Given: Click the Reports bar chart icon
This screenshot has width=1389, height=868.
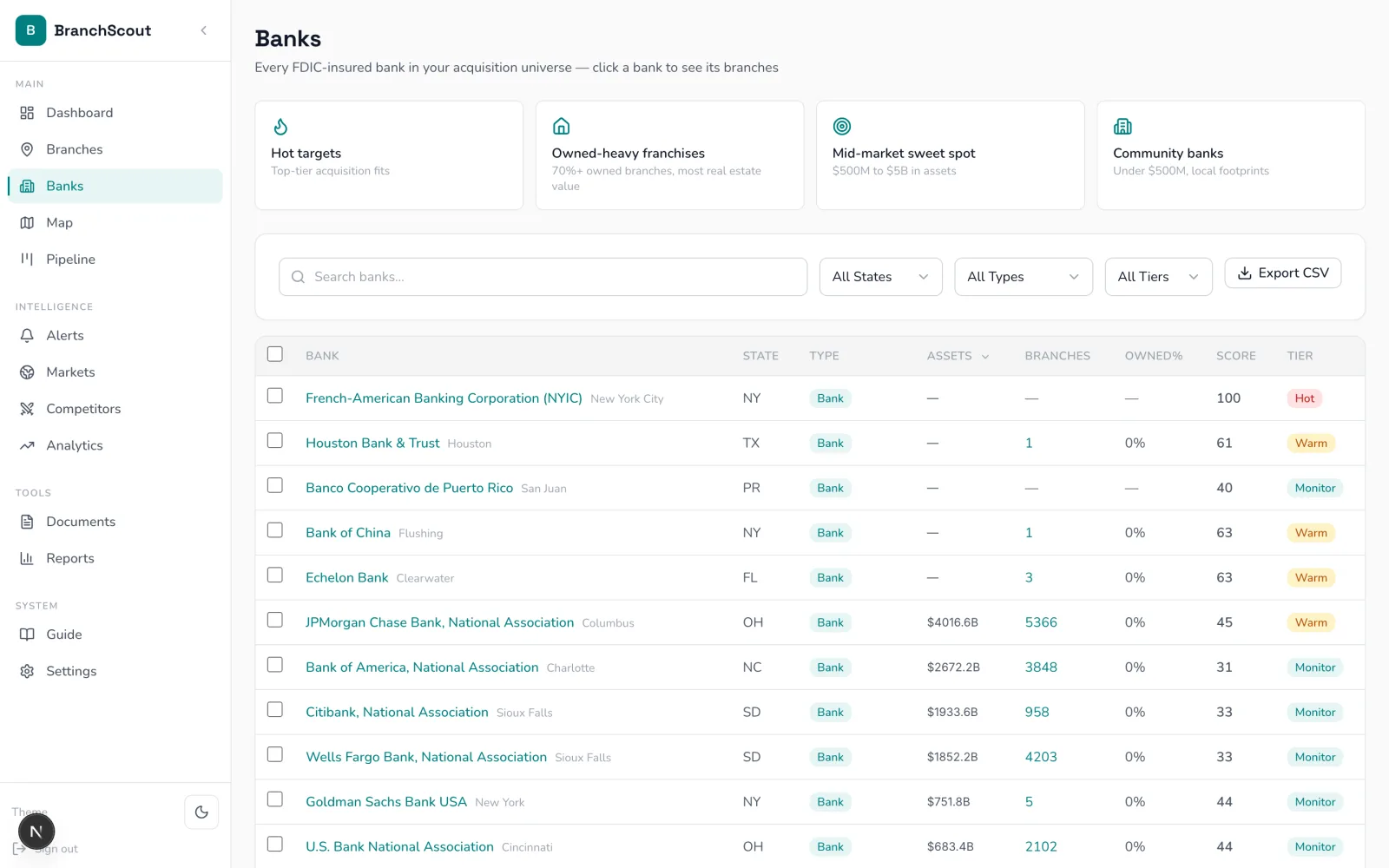Looking at the screenshot, I should point(27,558).
